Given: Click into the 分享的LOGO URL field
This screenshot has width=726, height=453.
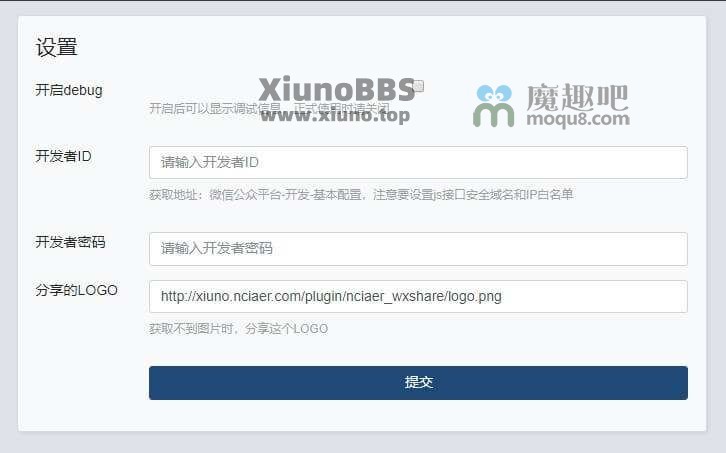Looking at the screenshot, I should click(x=418, y=296).
